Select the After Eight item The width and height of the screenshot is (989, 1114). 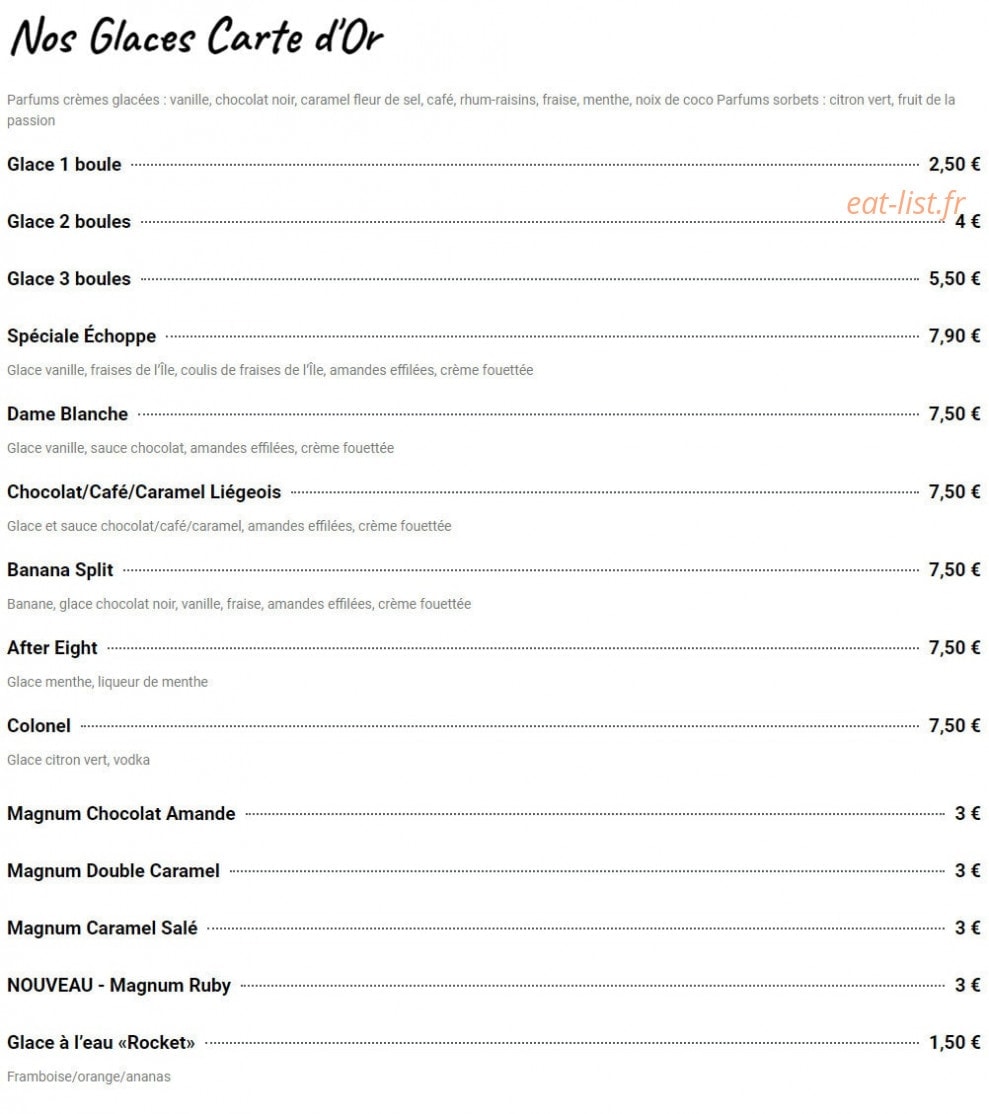(x=53, y=648)
